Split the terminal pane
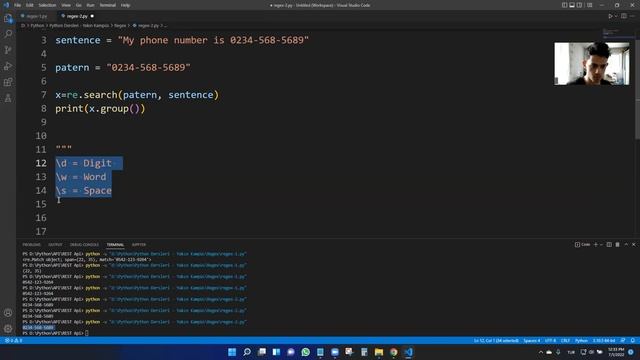640x360 pixels. [609, 244]
